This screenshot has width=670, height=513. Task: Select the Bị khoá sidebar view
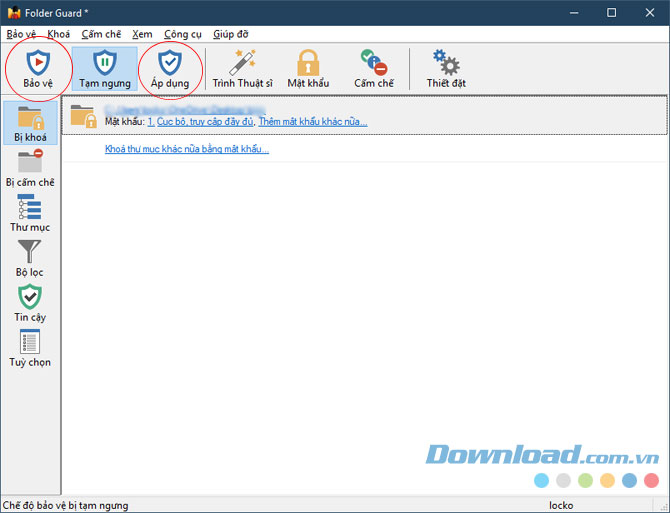[30, 123]
